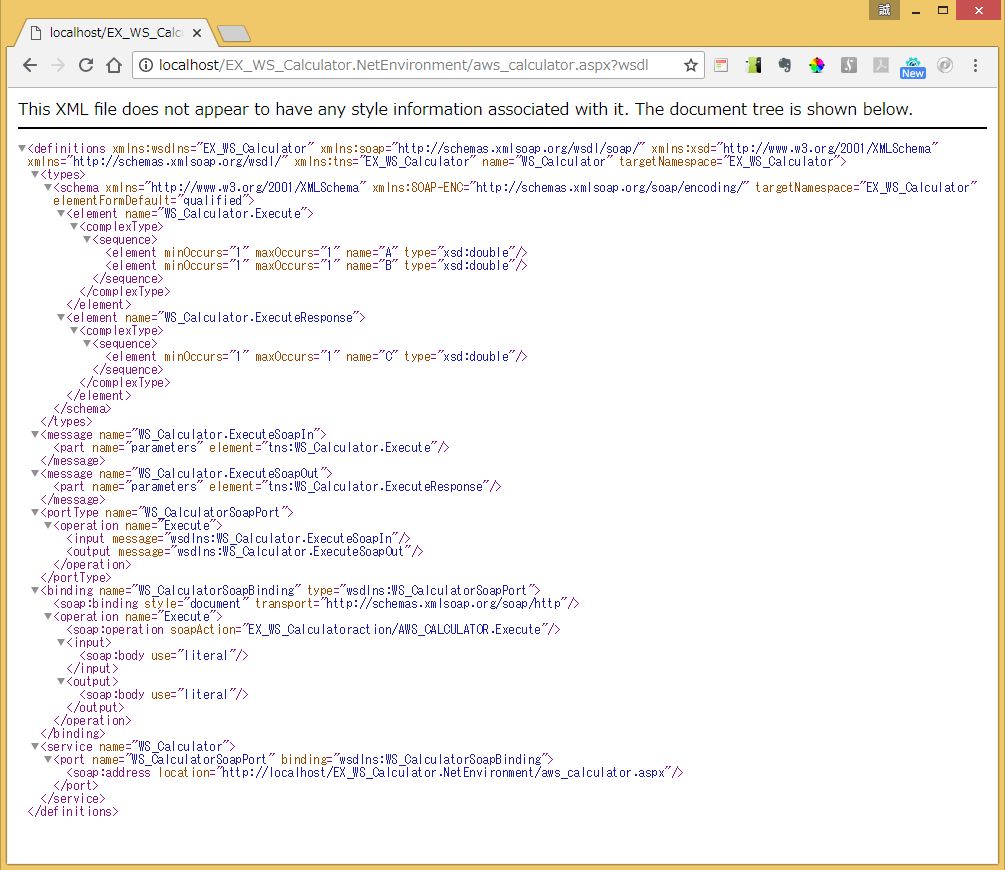Close the localhost/EX_WS_Calc tab
1005x870 pixels.
point(197,33)
